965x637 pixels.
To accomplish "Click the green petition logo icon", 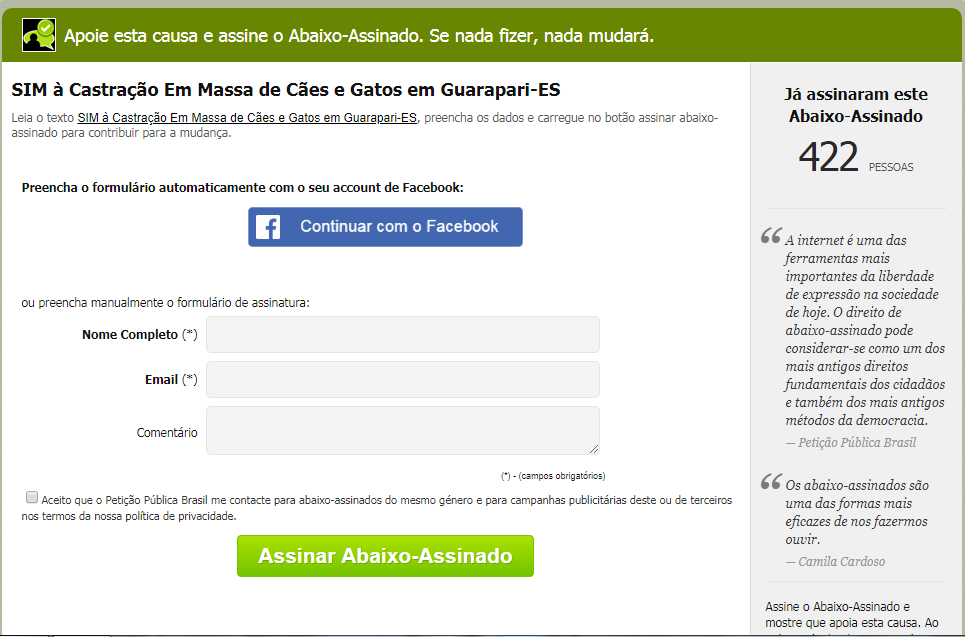I will 39,34.
